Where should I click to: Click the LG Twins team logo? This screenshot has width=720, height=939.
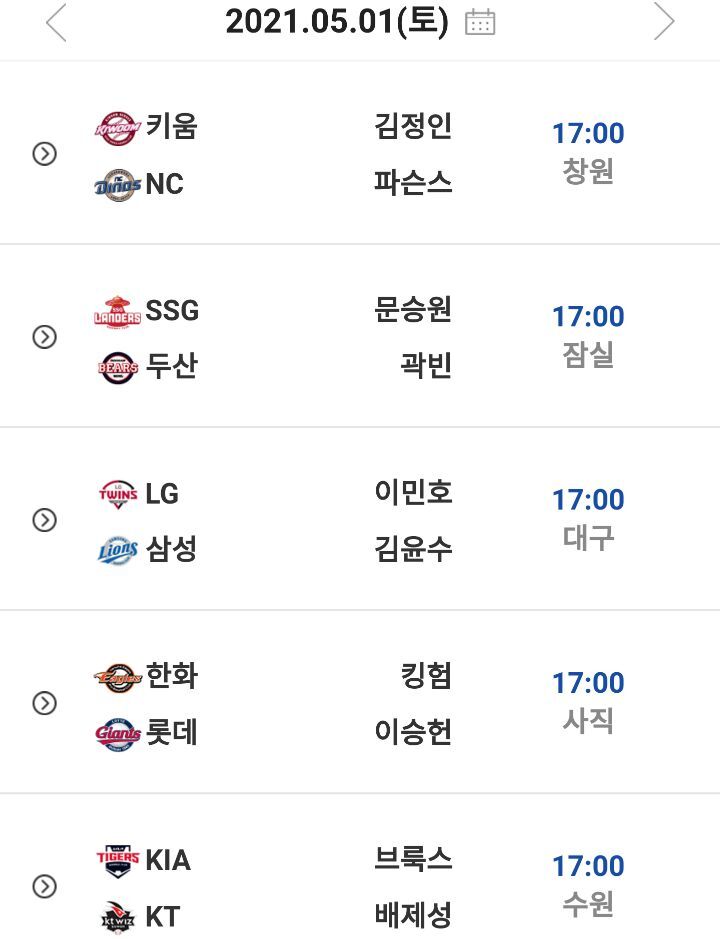pos(118,494)
